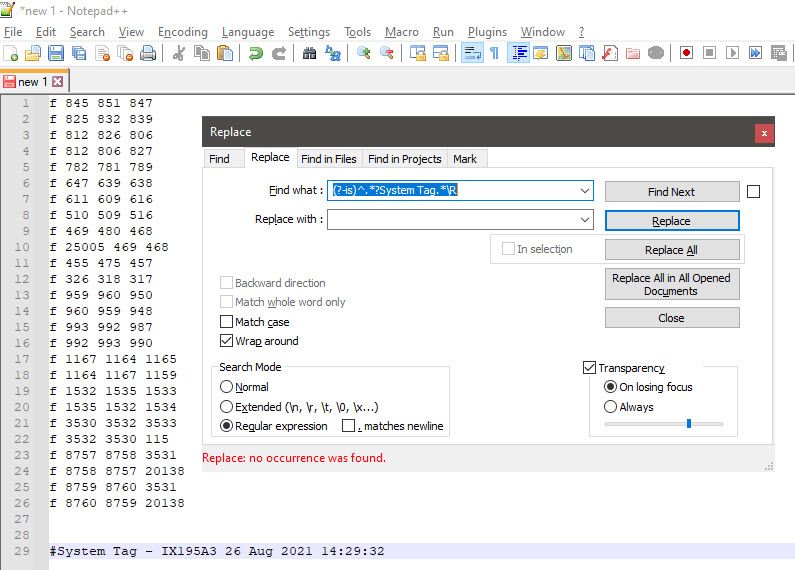Screen dimensions: 795x570
Task: Click the Save All toolbar icon
Action: (79, 53)
